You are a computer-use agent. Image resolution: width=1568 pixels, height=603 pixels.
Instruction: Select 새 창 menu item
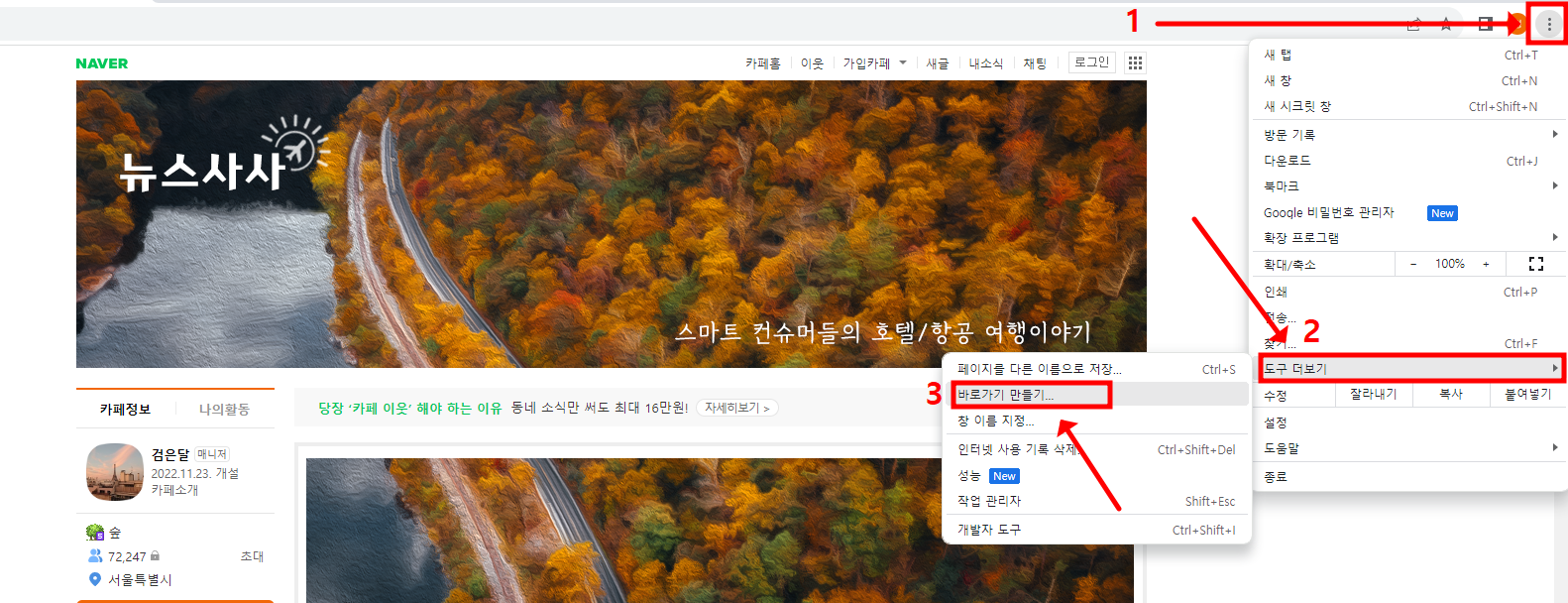click(x=1407, y=80)
